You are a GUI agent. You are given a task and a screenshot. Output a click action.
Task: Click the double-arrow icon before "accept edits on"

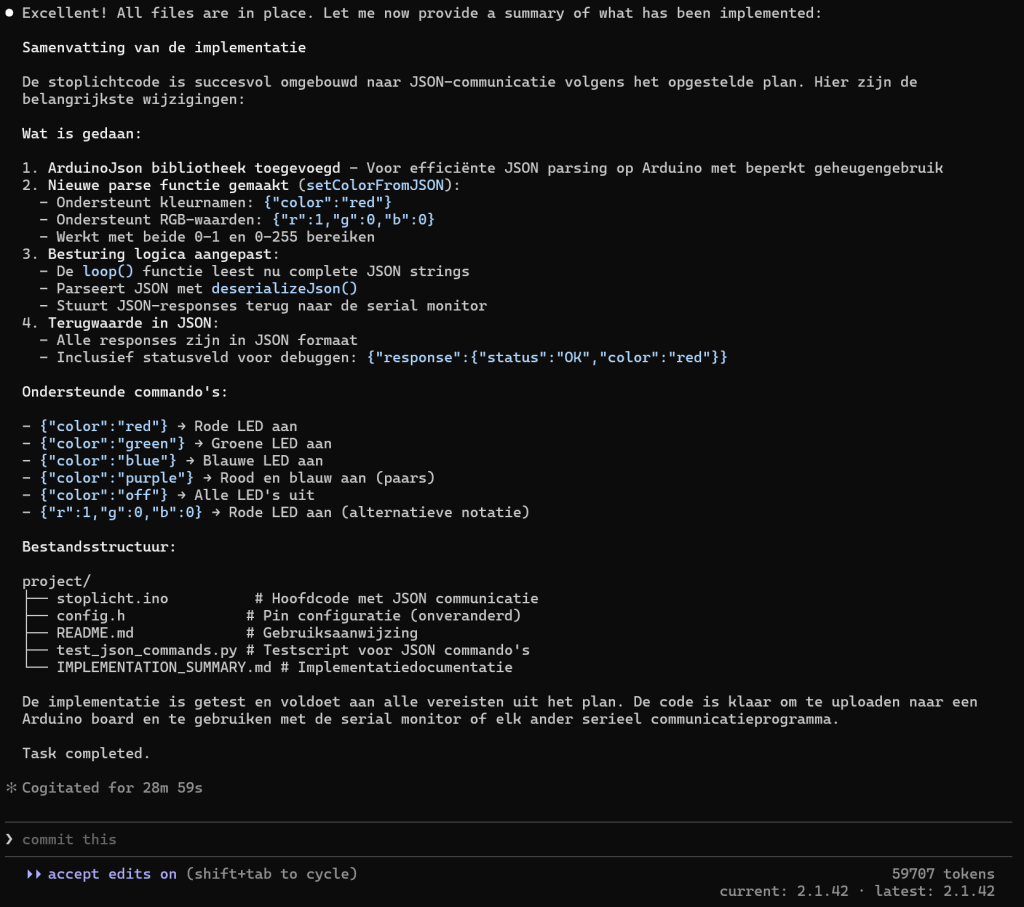click(x=34, y=874)
